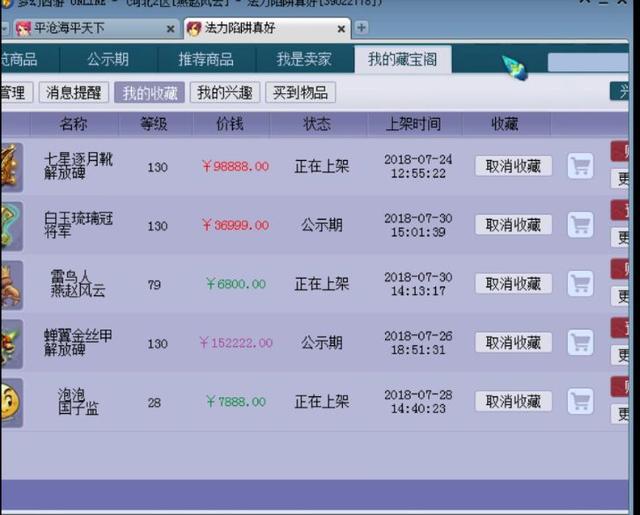Click shopping cart icon for 七星逐月靴
This screenshot has height=515, width=640.
[580, 166]
